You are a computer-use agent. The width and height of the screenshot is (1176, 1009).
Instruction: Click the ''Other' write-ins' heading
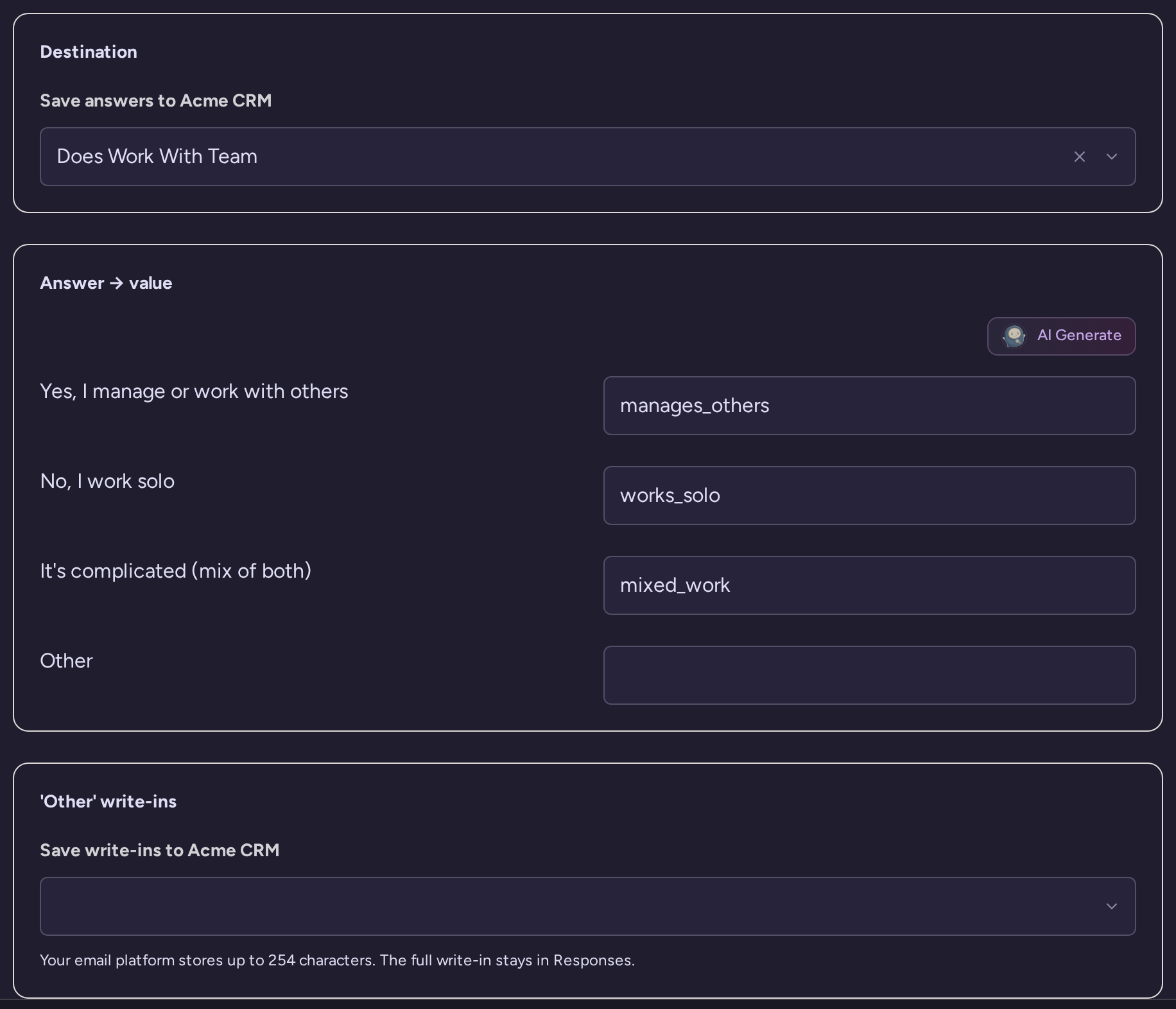108,802
